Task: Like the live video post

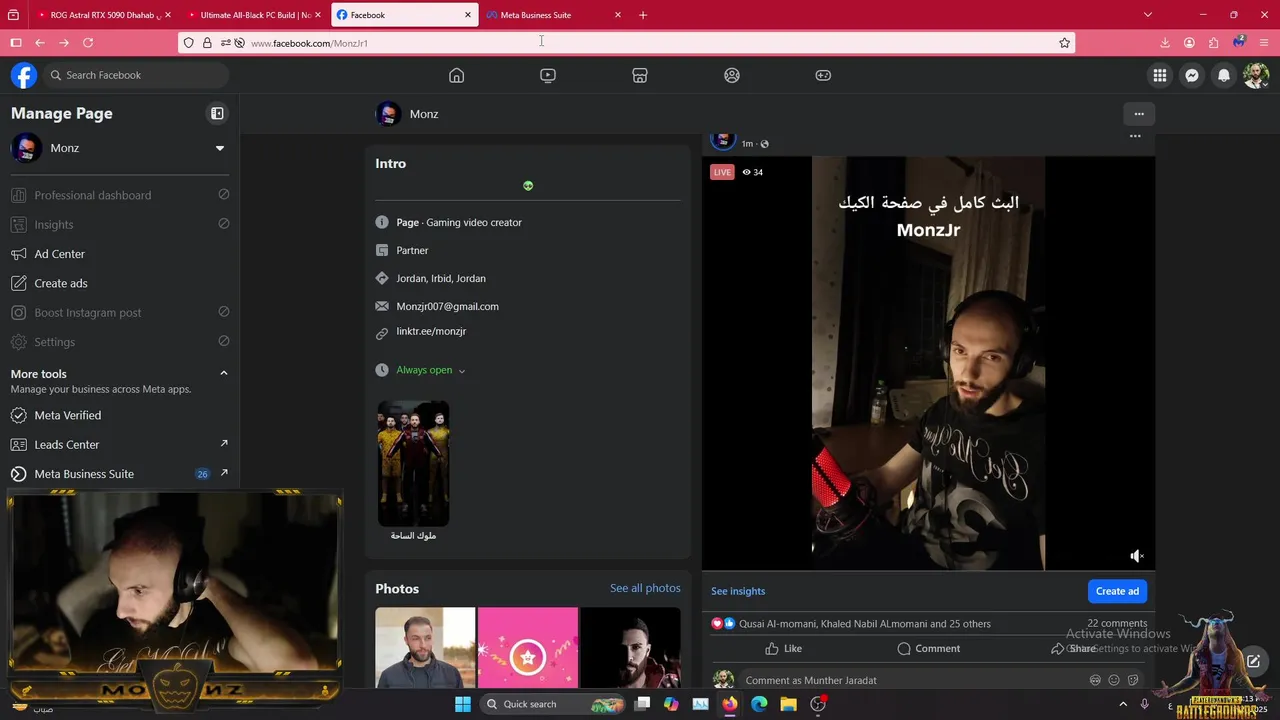Action: coord(783,648)
